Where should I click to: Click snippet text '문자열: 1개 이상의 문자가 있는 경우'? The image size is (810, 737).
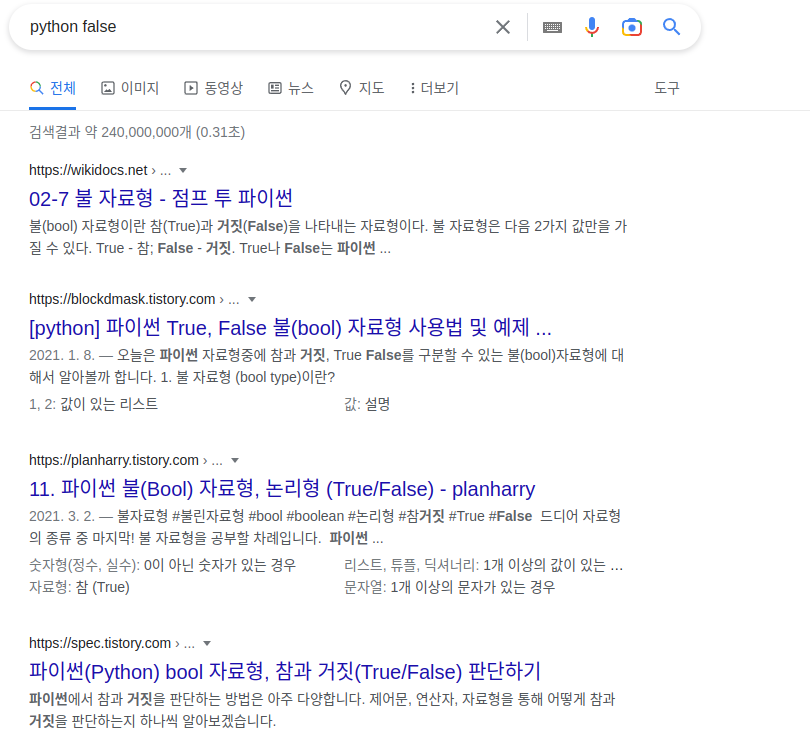click(x=449, y=587)
